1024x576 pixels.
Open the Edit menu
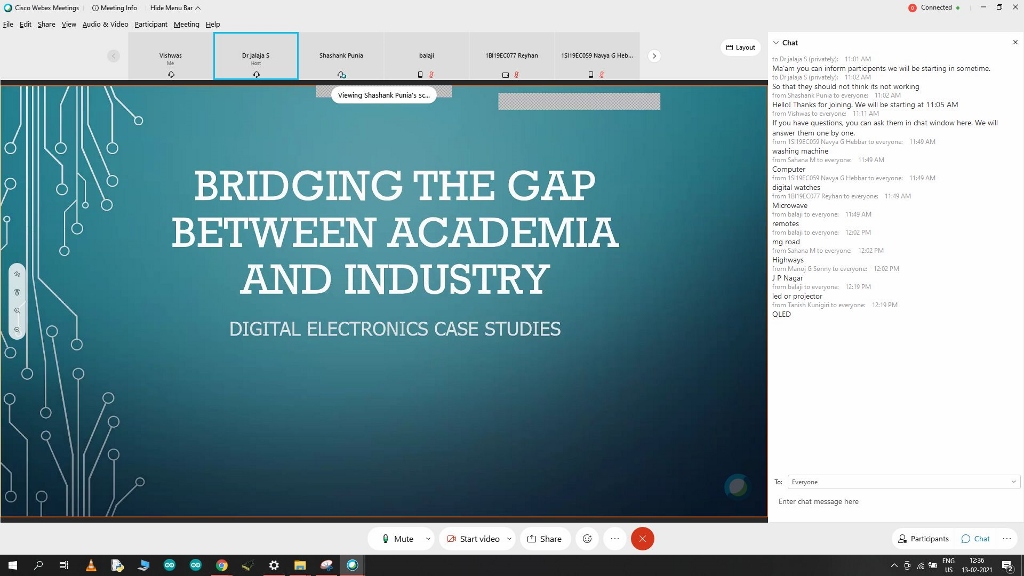click(x=25, y=24)
